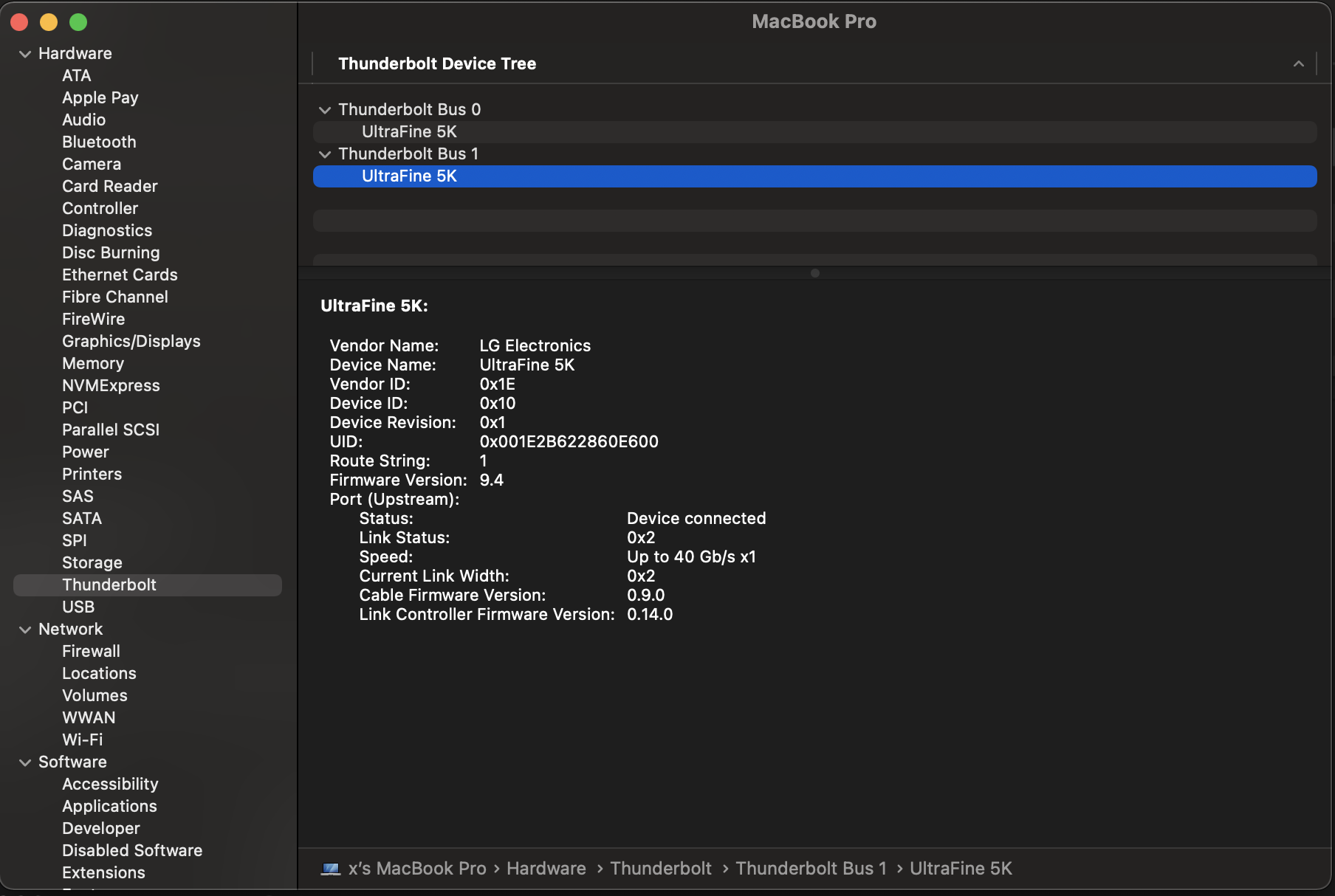Click the Device connected status value
Viewport: 1335px width, 896px height.
point(696,519)
